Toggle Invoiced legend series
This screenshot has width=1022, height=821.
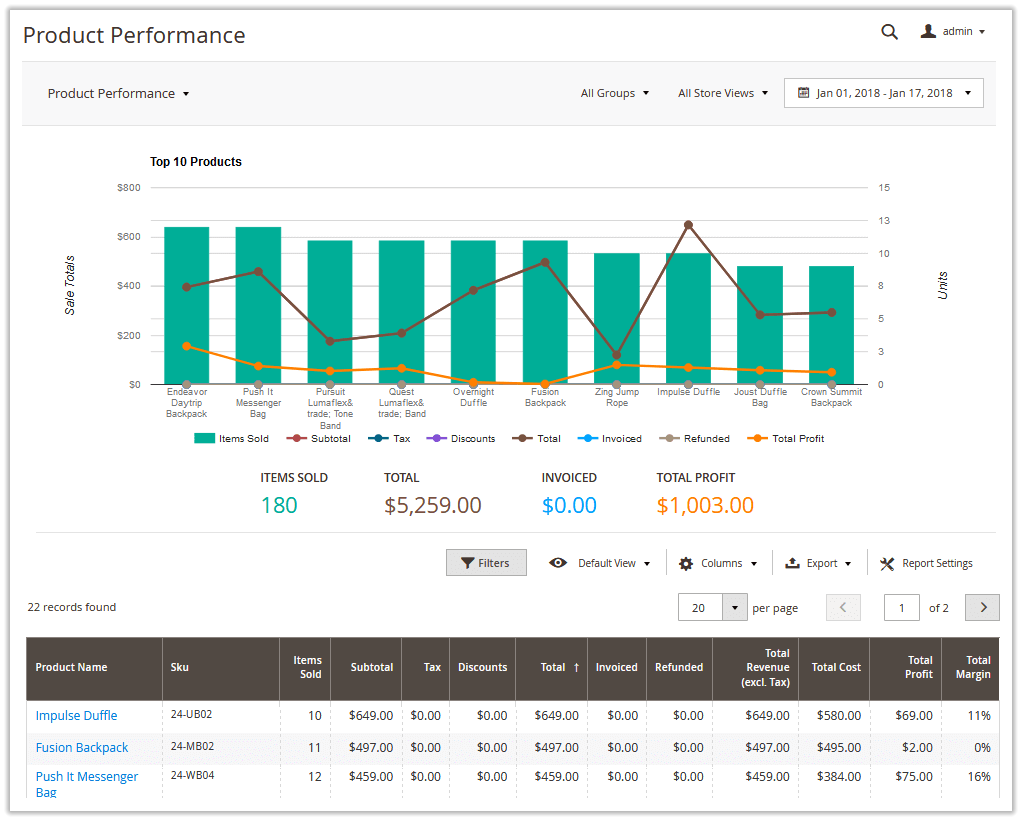pyautogui.click(x=609, y=439)
